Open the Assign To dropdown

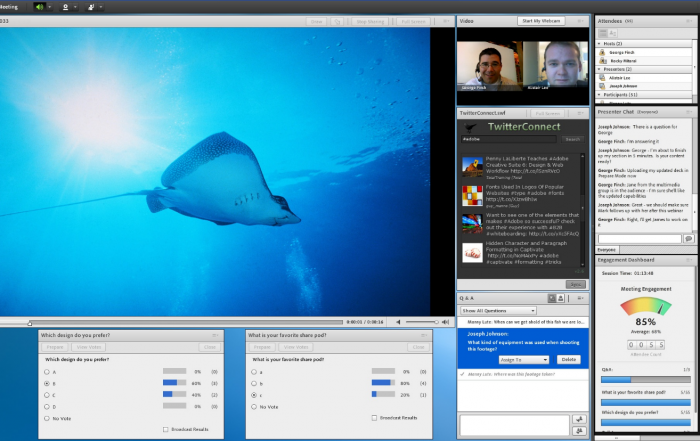pyautogui.click(x=522, y=358)
